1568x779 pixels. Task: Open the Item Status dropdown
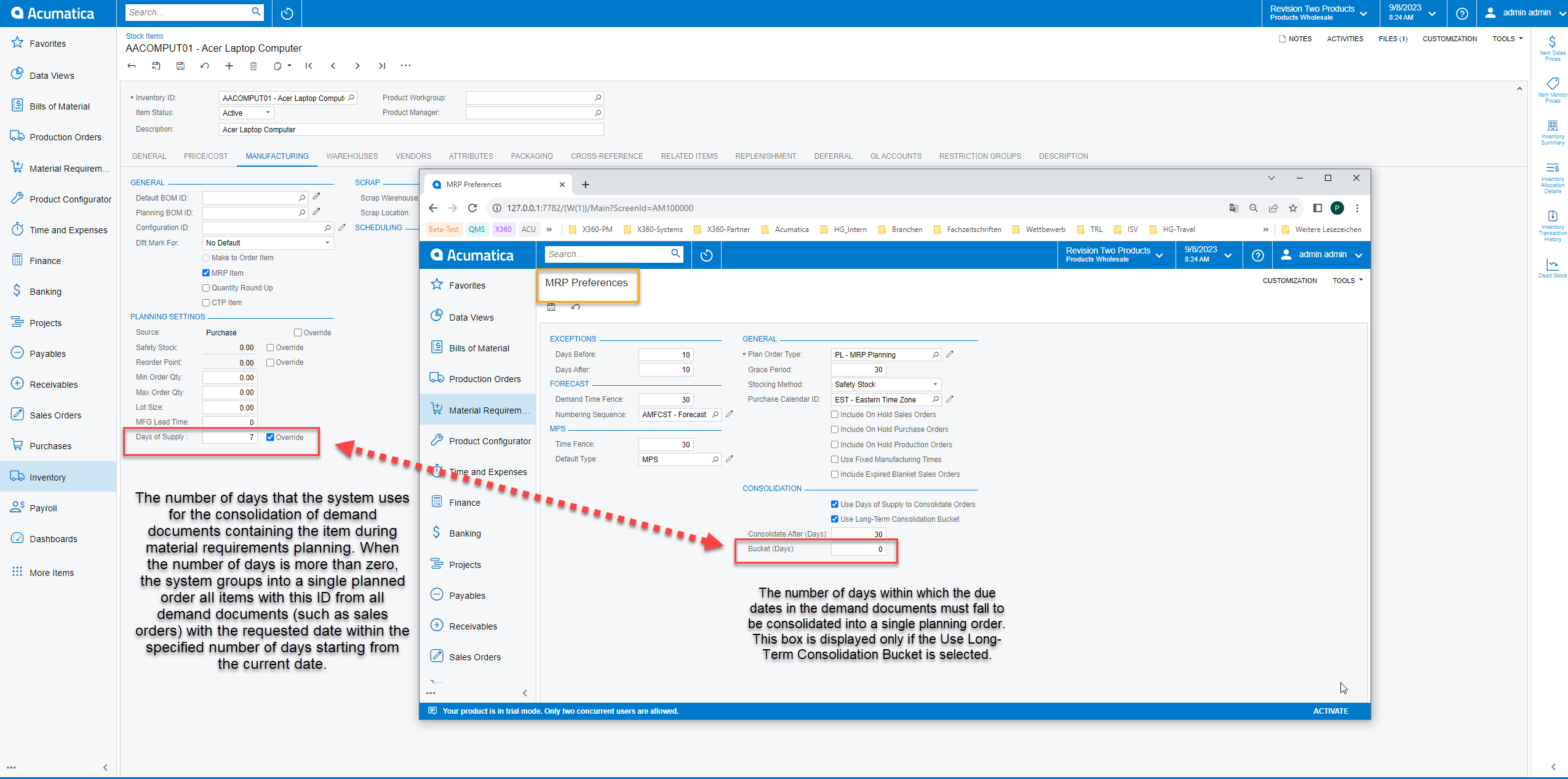247,113
